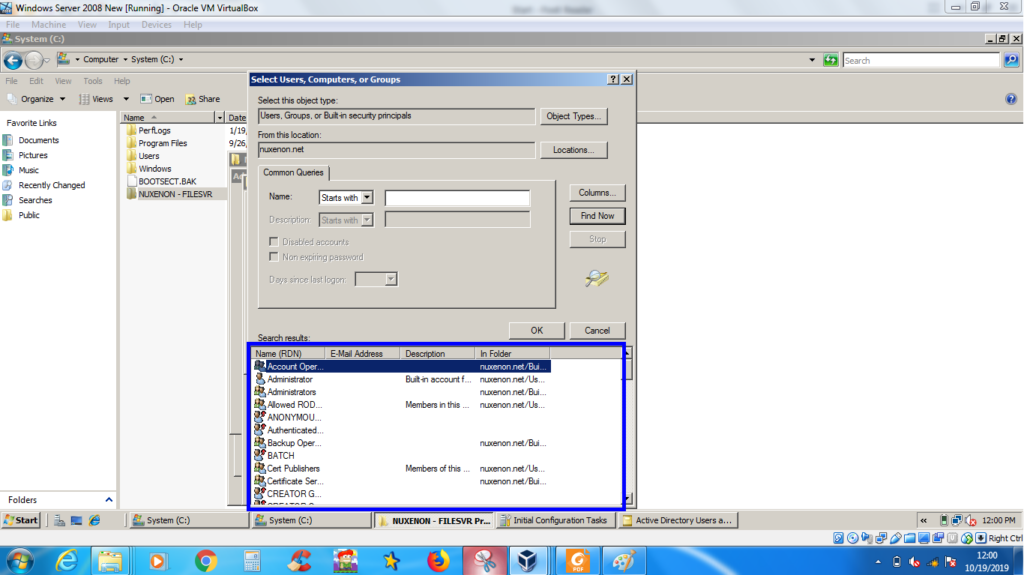
Task: Collapse the Folders pane chevron
Action: pyautogui.click(x=109, y=500)
